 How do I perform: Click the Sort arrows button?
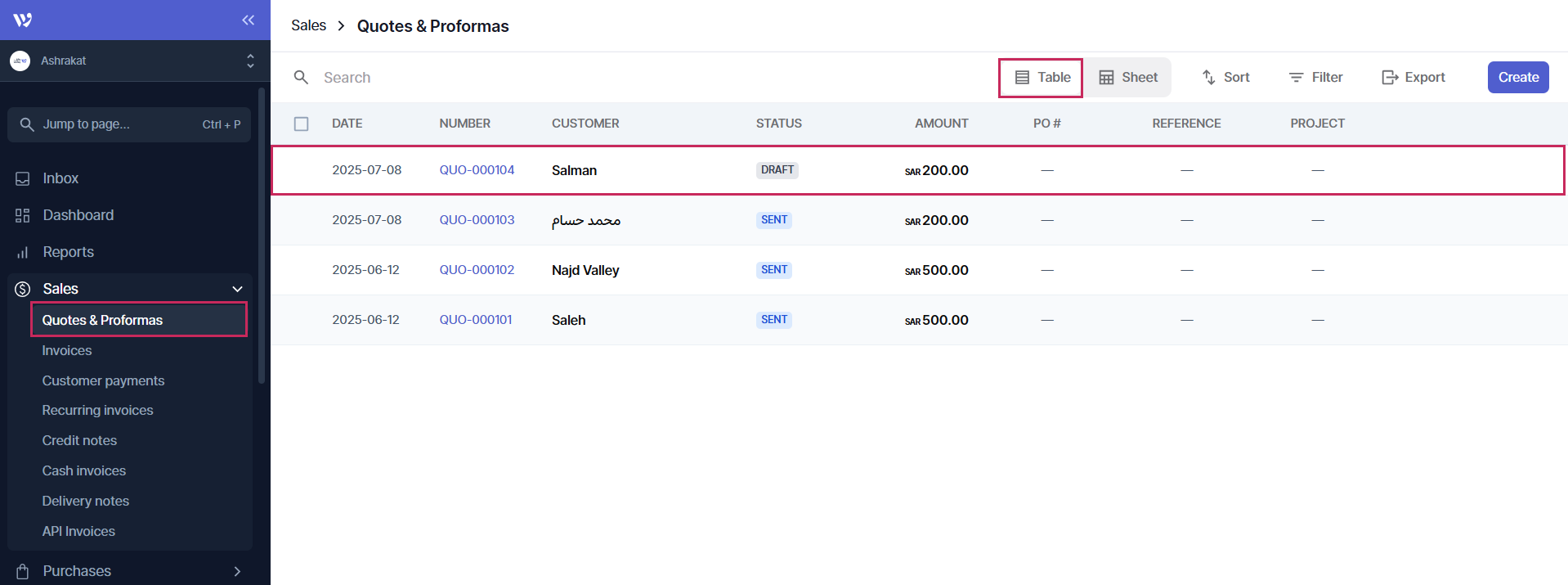pos(1225,78)
